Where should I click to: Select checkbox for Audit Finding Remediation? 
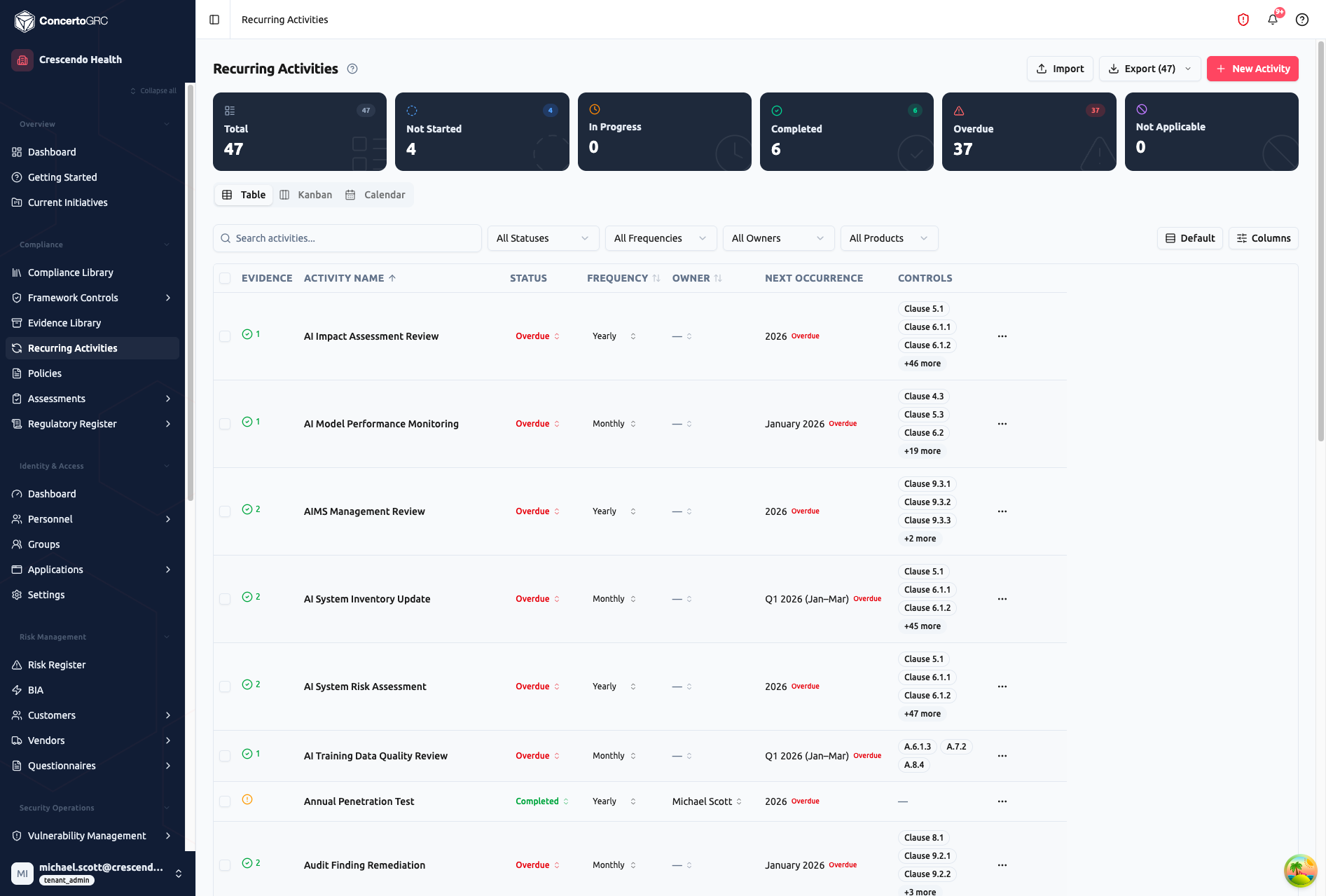(x=225, y=865)
